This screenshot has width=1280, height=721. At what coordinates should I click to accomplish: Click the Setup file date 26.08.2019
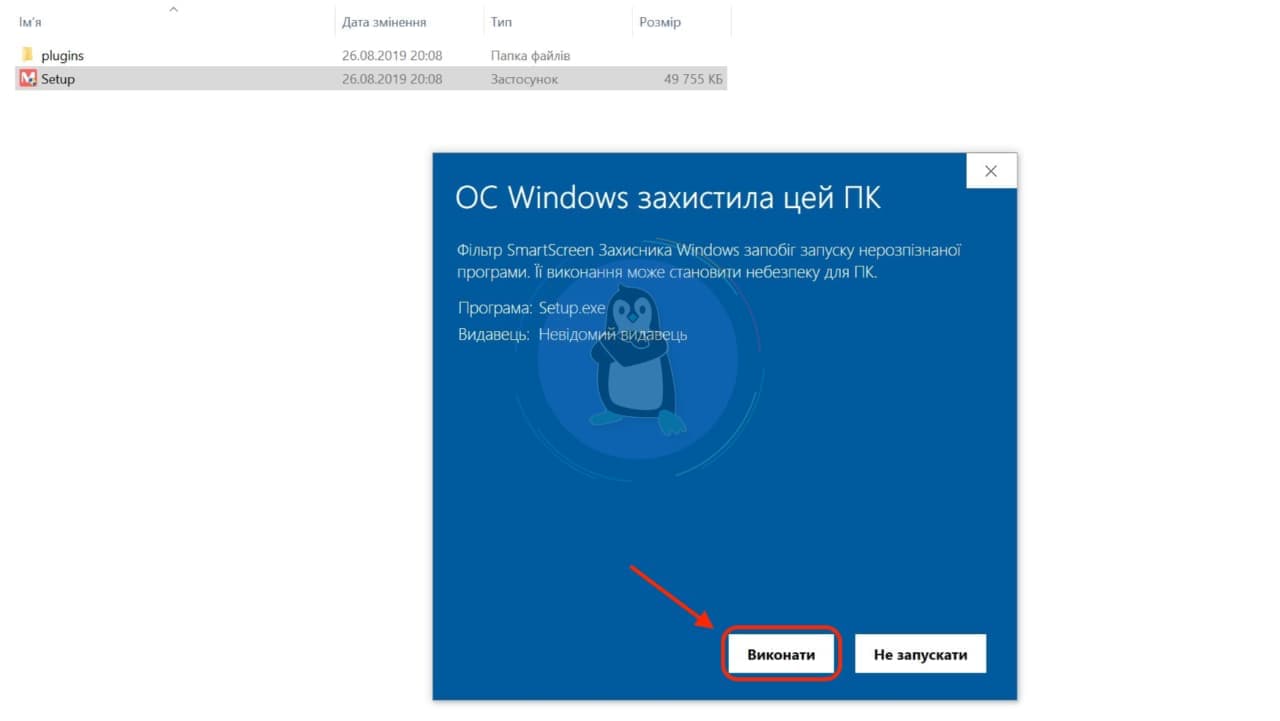click(x=392, y=79)
